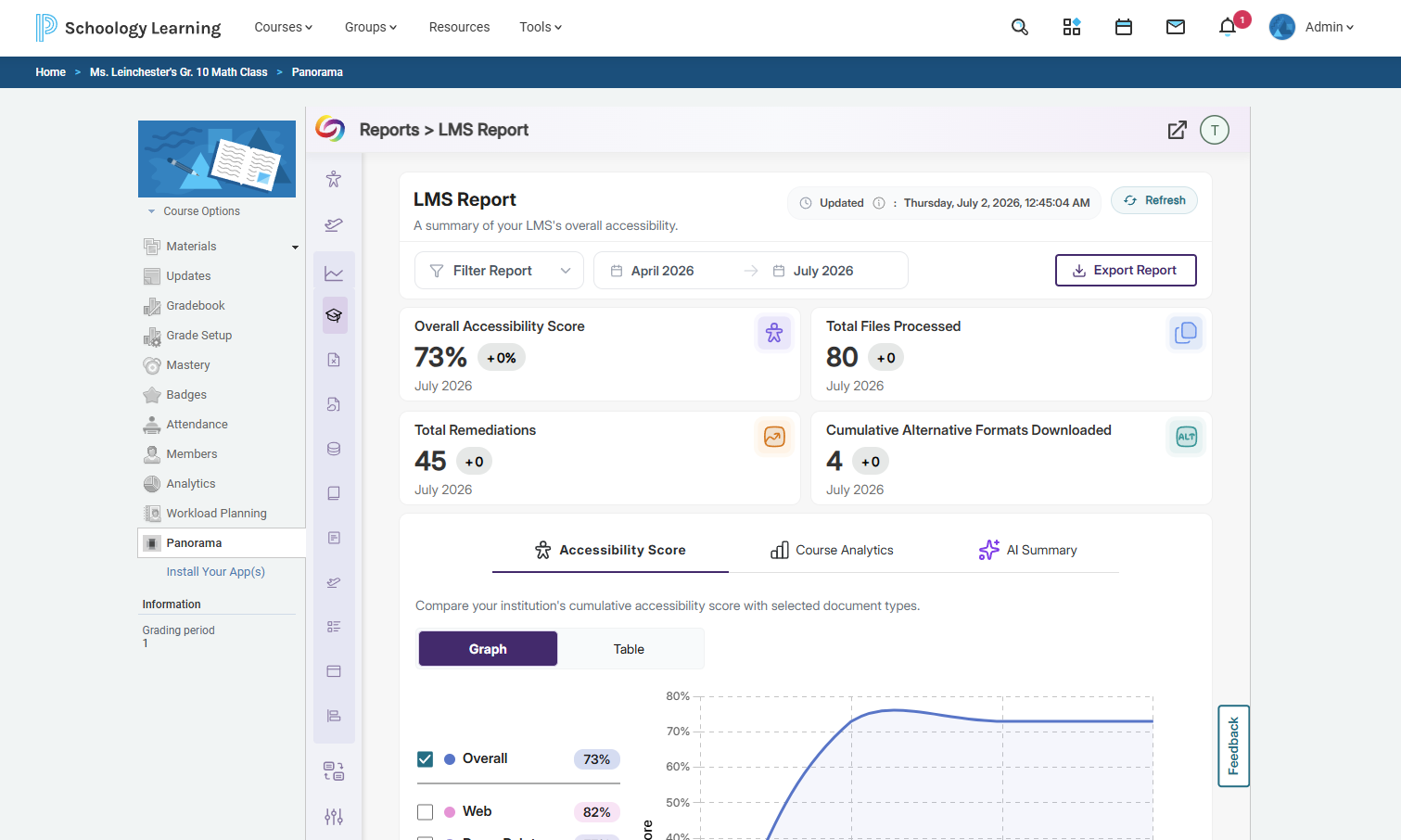
Task: Switch to the Course Analytics tab
Action: point(832,550)
